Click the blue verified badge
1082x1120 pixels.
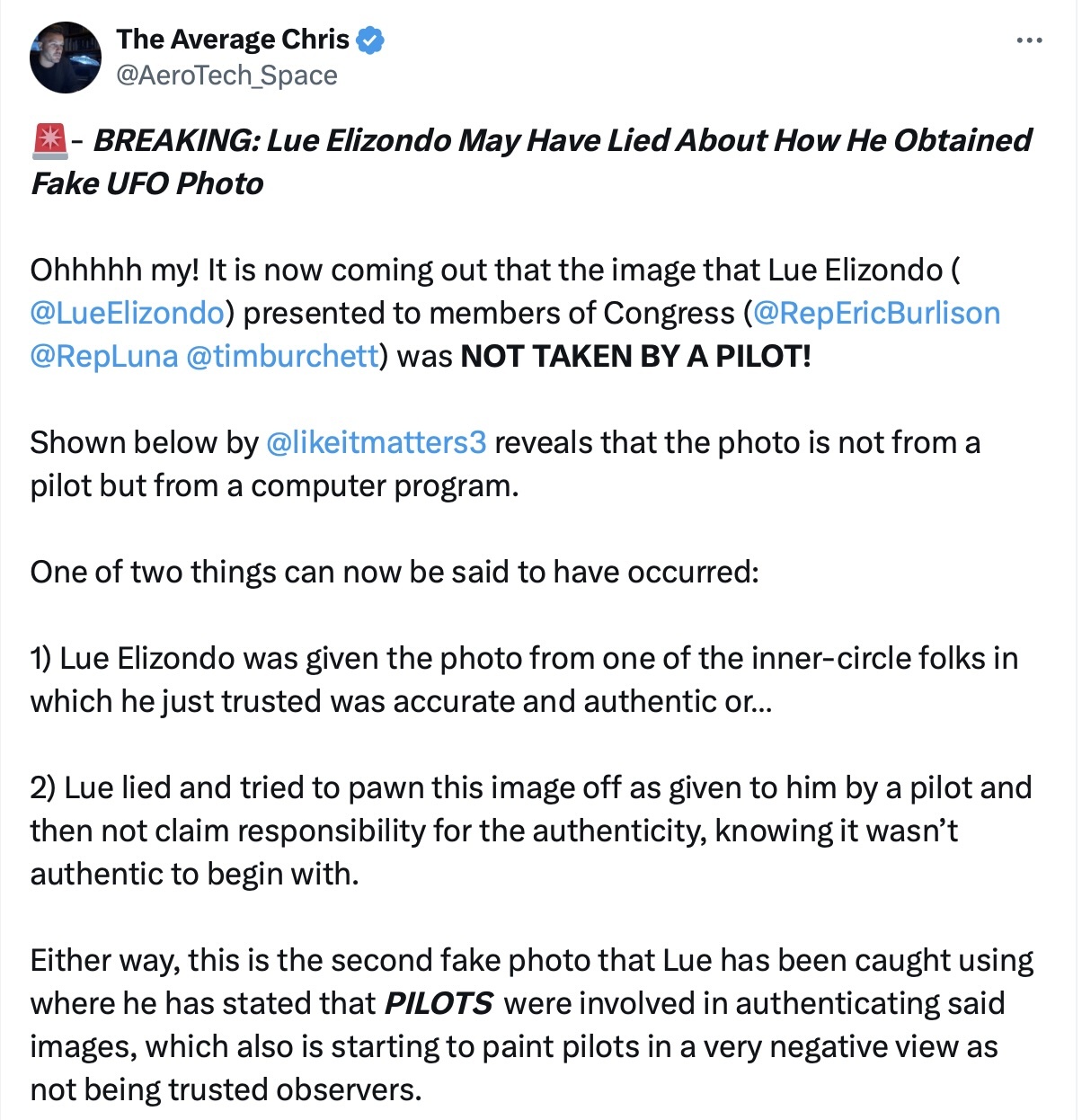pyautogui.click(x=372, y=40)
